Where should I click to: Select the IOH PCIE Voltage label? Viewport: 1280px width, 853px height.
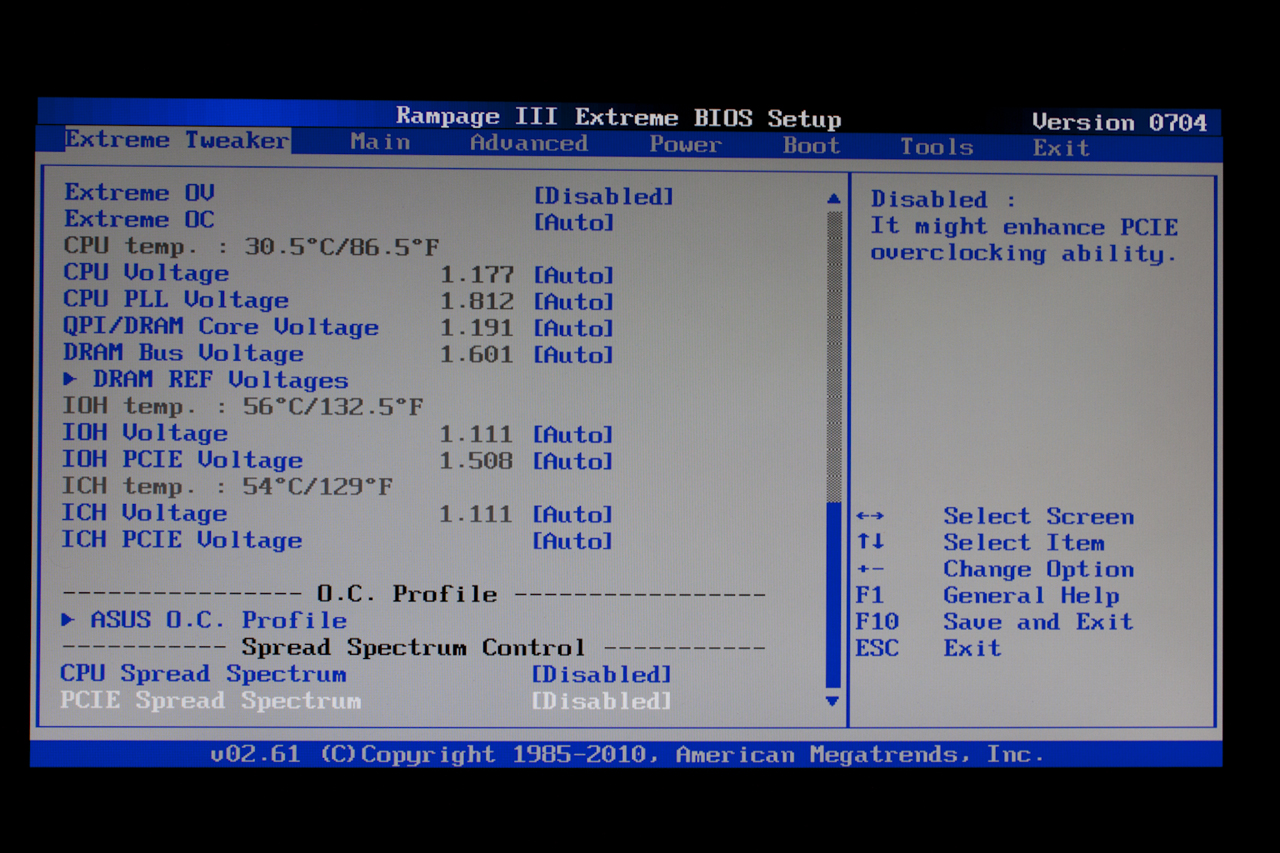(x=182, y=460)
